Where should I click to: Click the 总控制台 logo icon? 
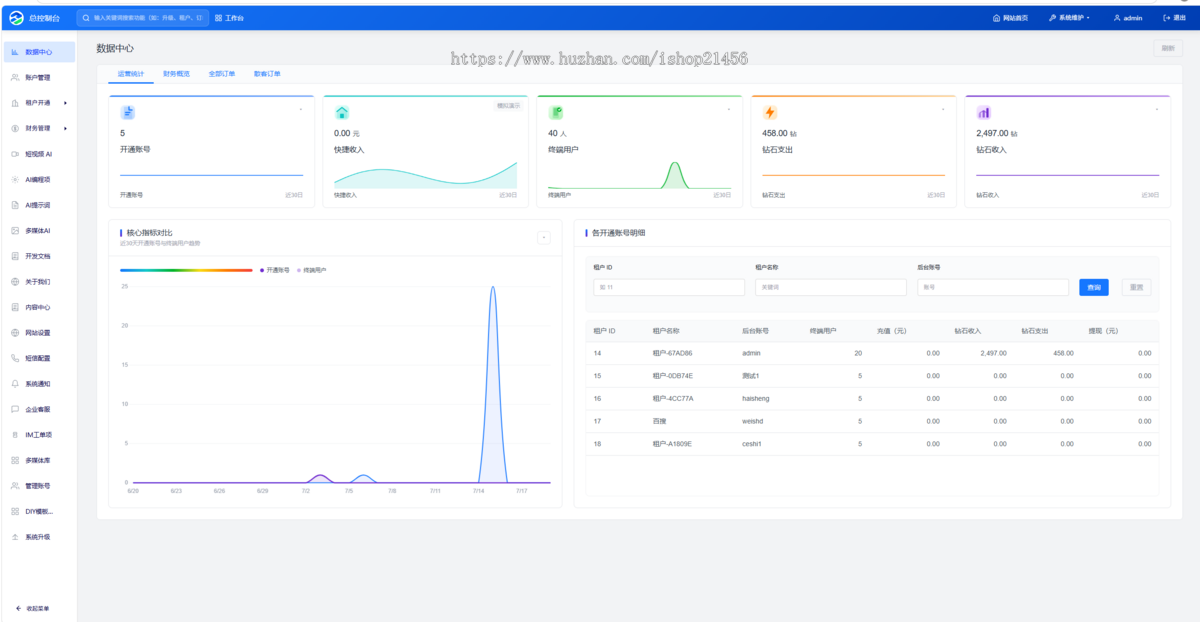15,18
